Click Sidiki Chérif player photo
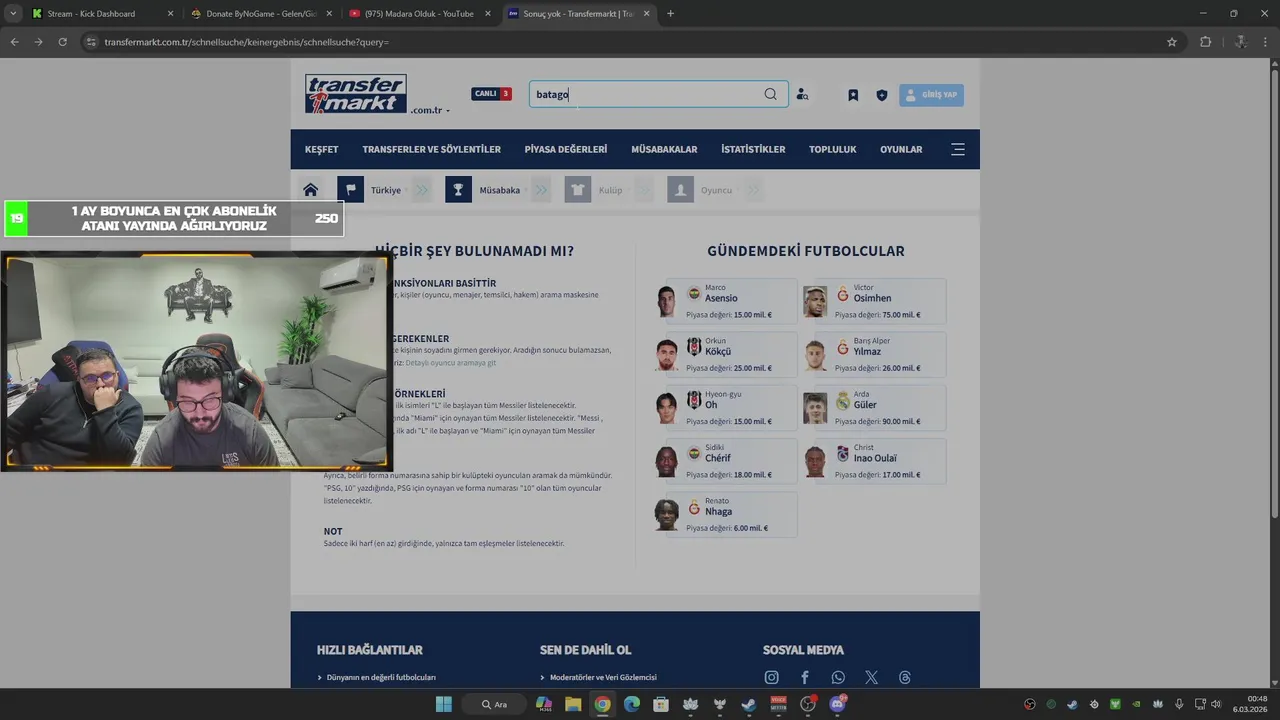 667,461
